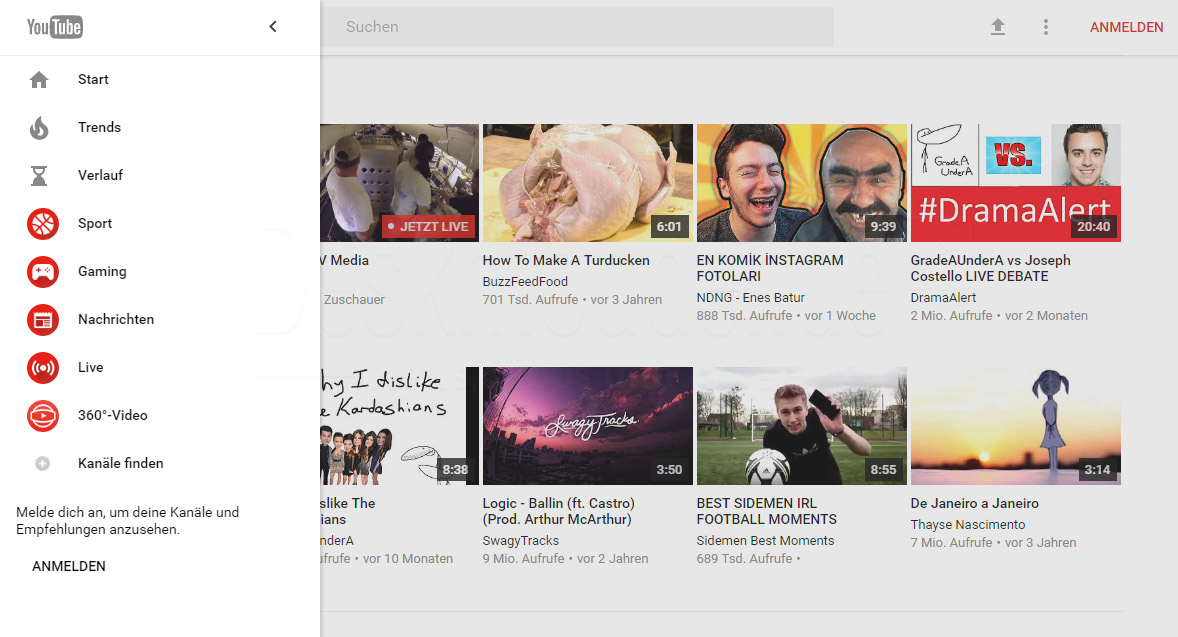This screenshot has width=1178, height=637.
Task: Click the Kanäle finden plus icon
Action: pos(43,463)
